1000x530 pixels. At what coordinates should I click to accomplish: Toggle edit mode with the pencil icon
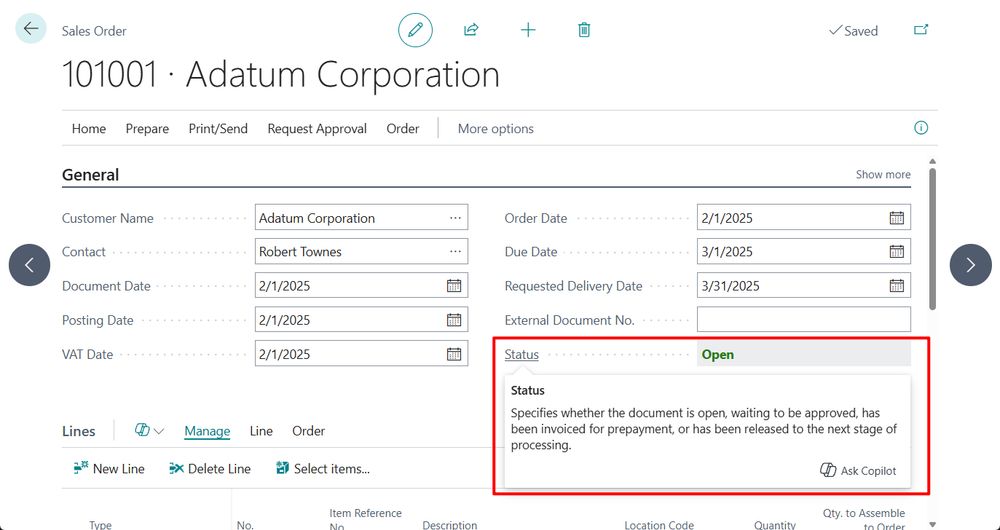pos(415,30)
